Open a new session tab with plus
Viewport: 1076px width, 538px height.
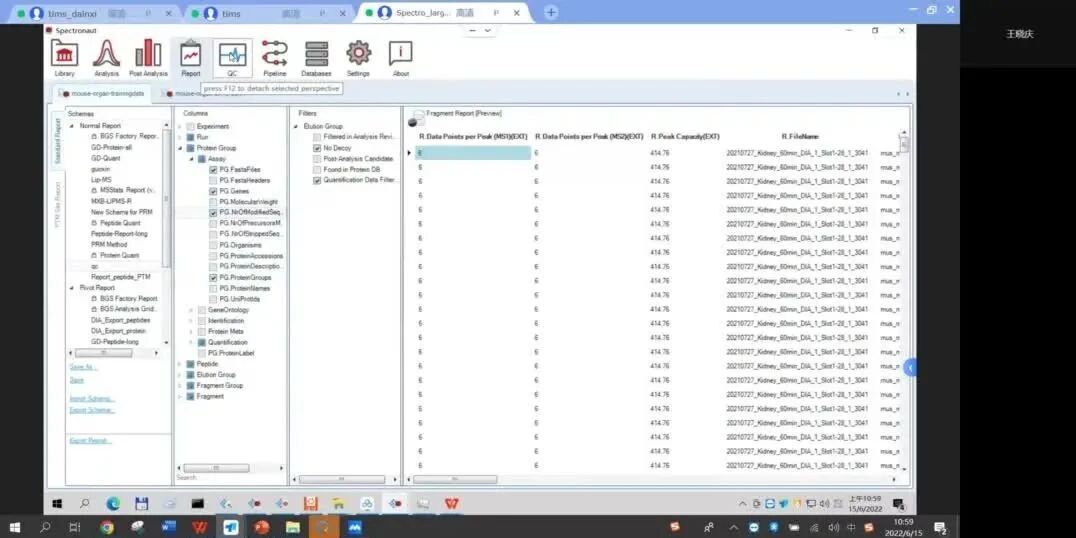click(550, 12)
